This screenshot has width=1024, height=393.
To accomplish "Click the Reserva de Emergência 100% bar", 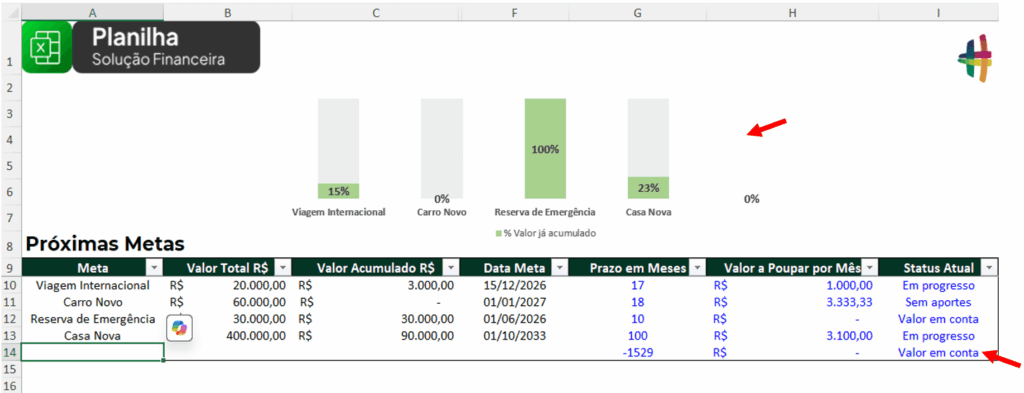I will [x=545, y=148].
